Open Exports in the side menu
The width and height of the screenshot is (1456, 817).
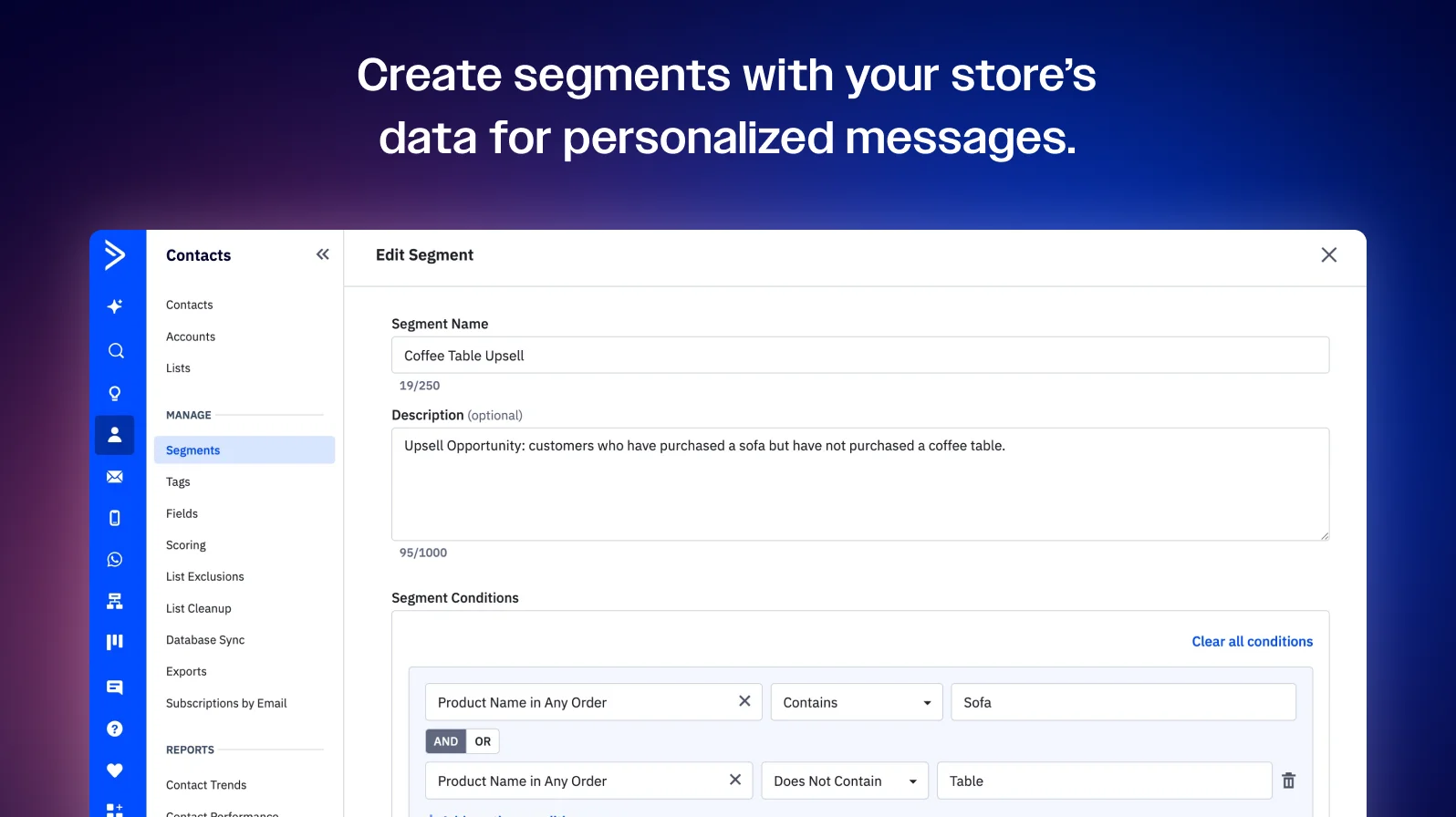click(186, 671)
